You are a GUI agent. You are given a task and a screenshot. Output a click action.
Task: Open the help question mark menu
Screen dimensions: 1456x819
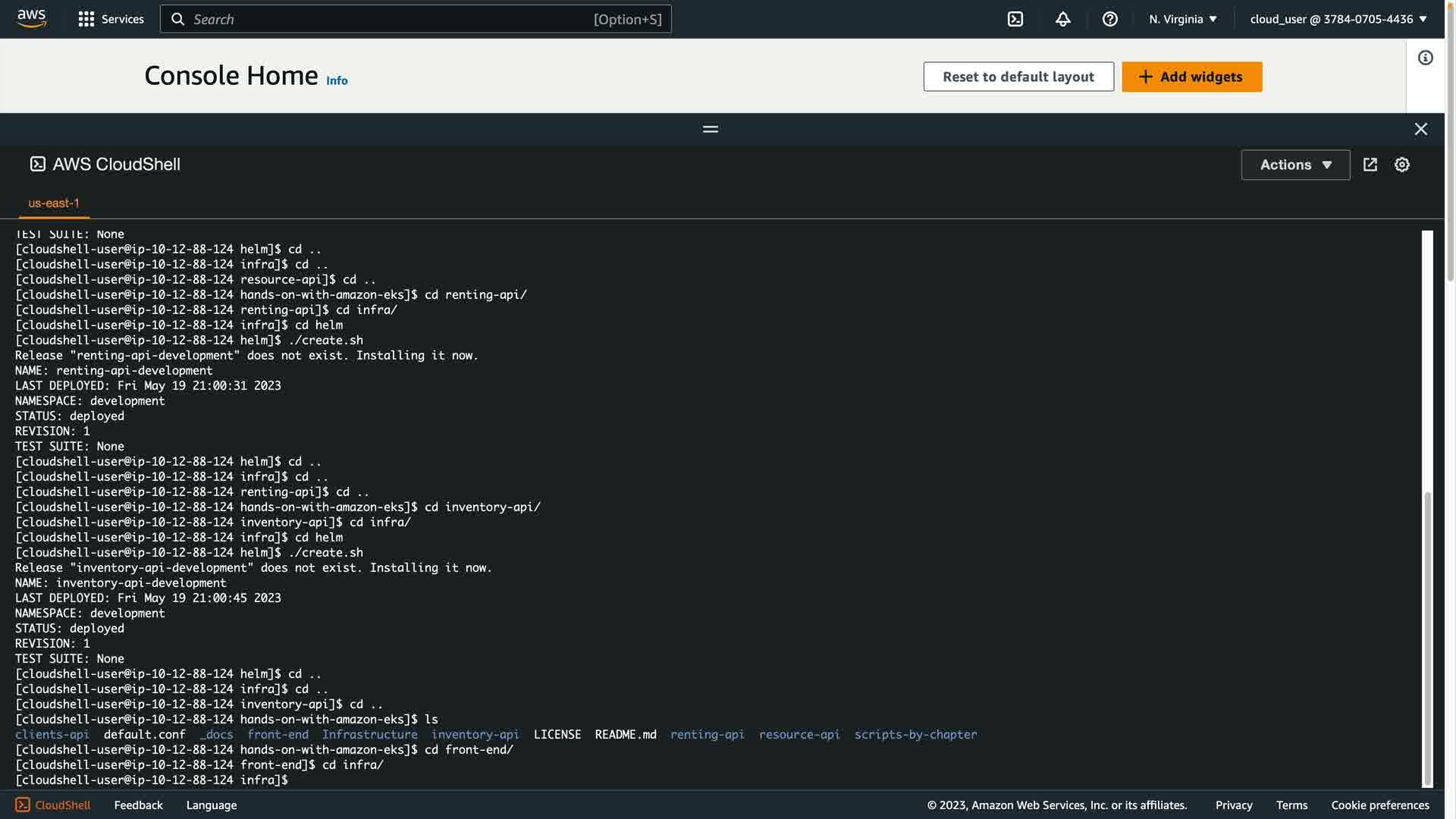(x=1109, y=19)
